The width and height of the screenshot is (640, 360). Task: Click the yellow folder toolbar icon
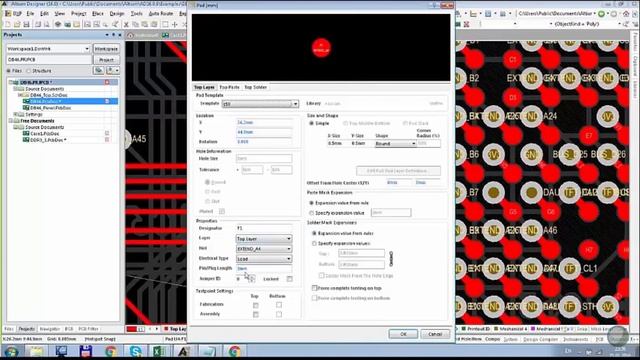pos(77,24)
